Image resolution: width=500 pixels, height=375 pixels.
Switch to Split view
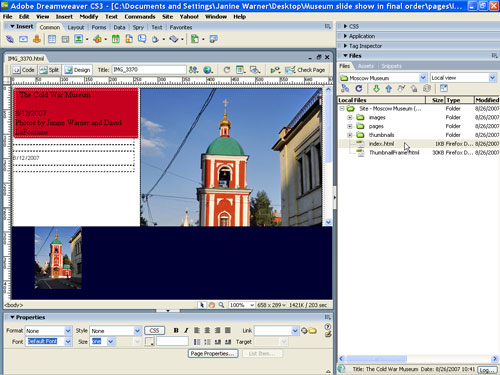(49, 70)
